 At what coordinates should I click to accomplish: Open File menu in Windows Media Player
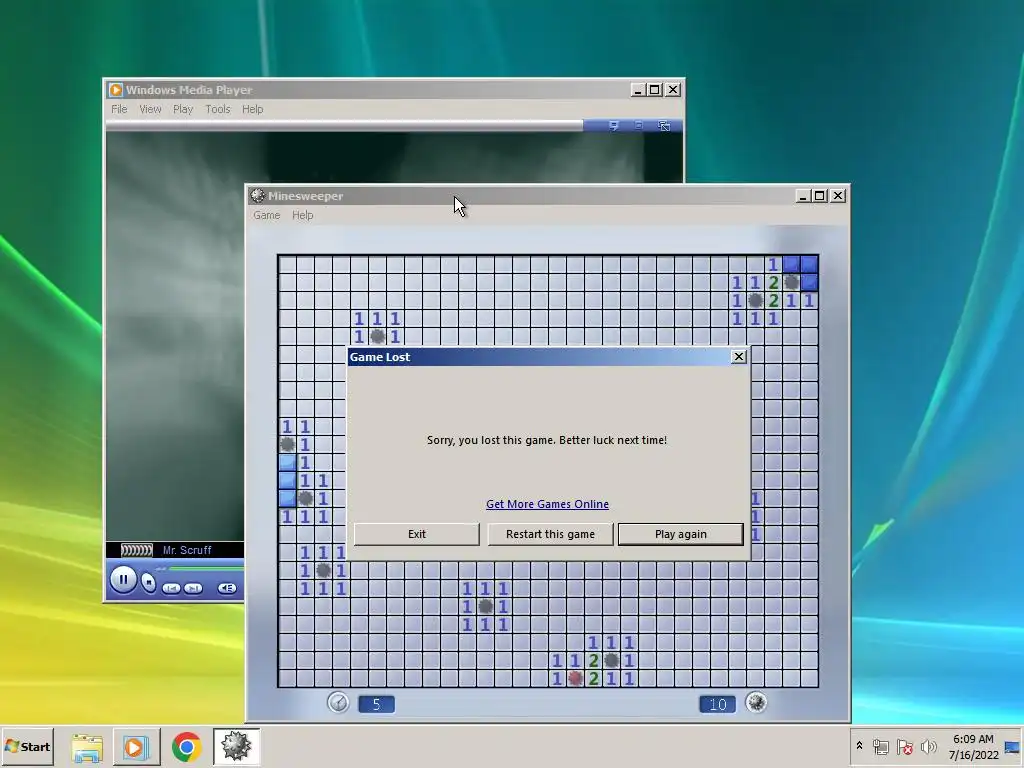(119, 109)
